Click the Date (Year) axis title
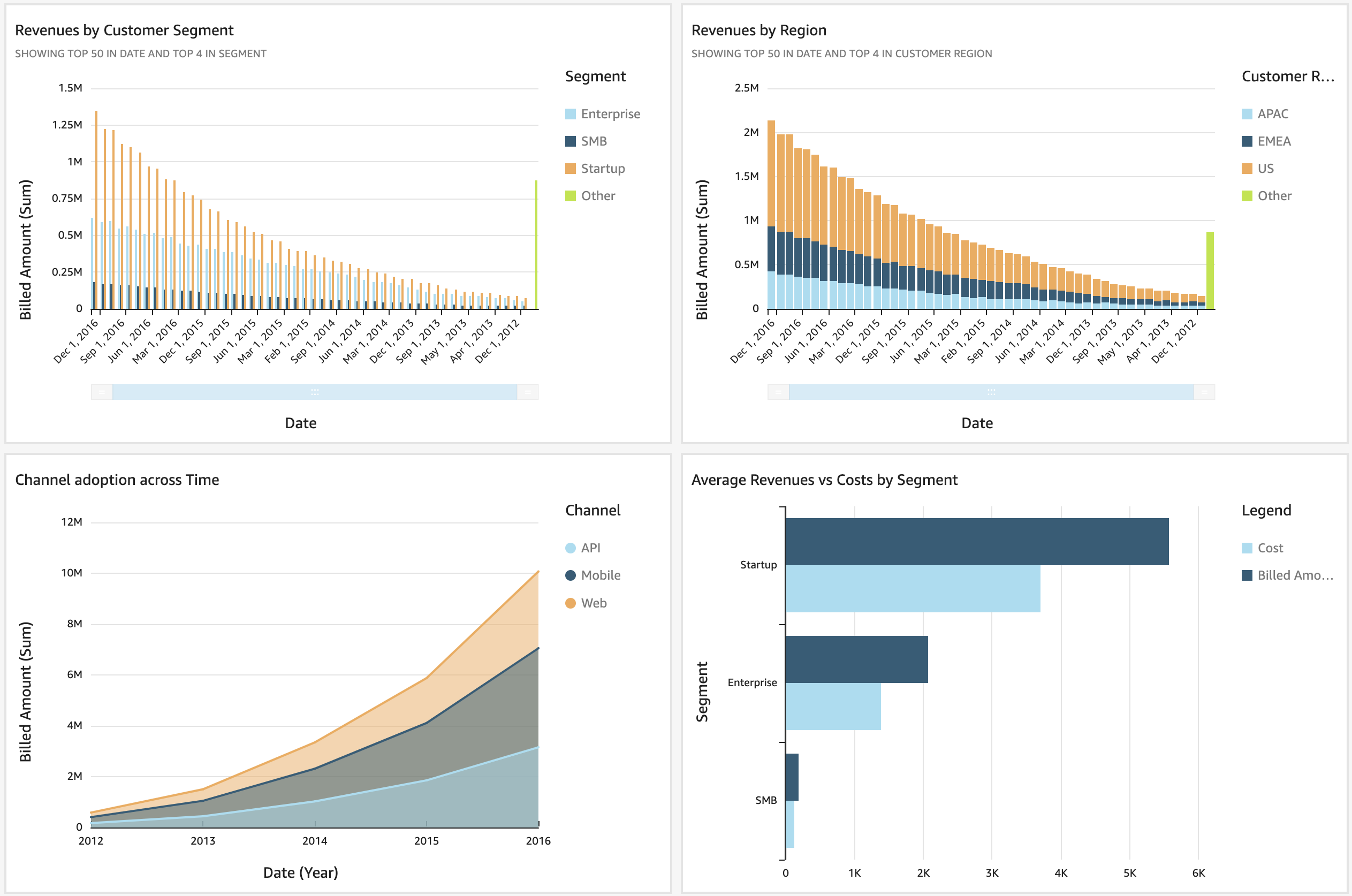This screenshot has width=1352, height=896. [x=301, y=872]
